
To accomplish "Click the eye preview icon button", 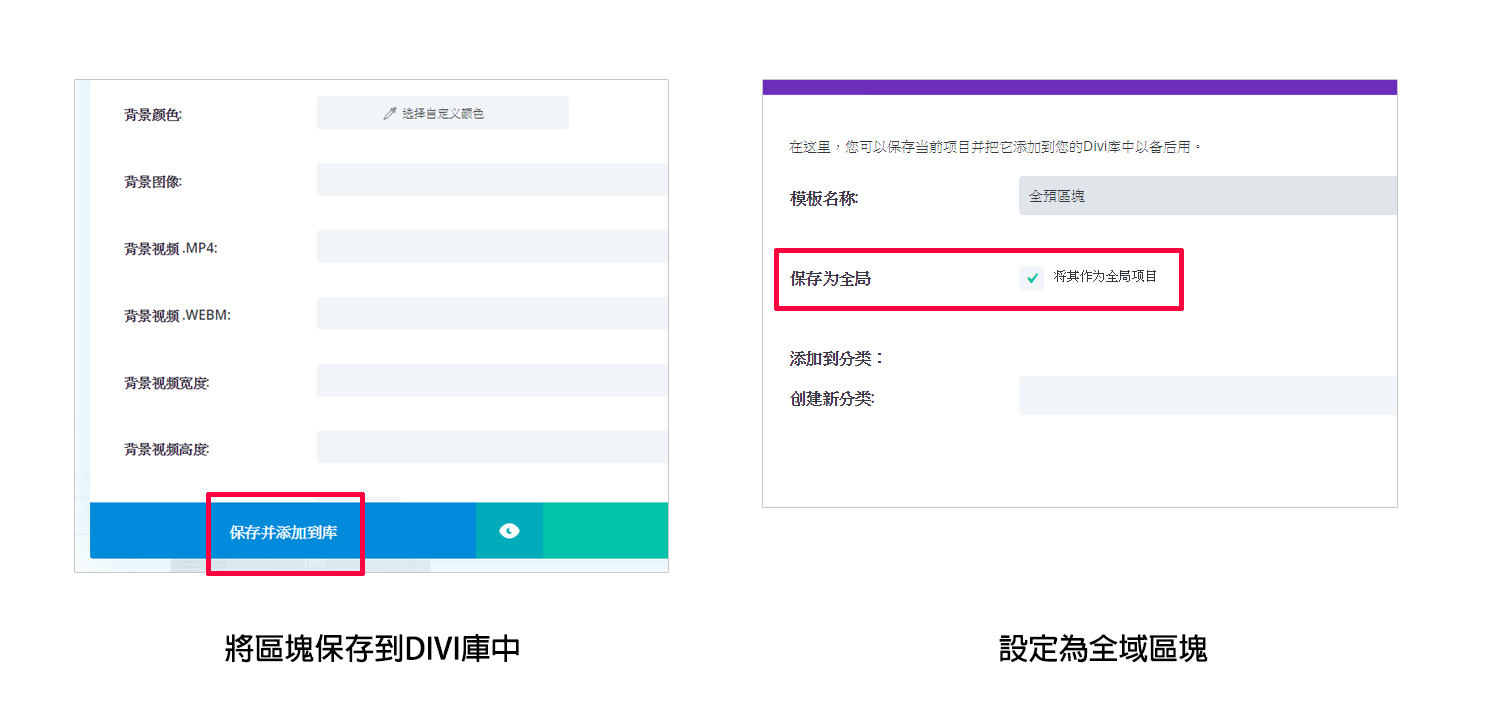I will point(509,531).
